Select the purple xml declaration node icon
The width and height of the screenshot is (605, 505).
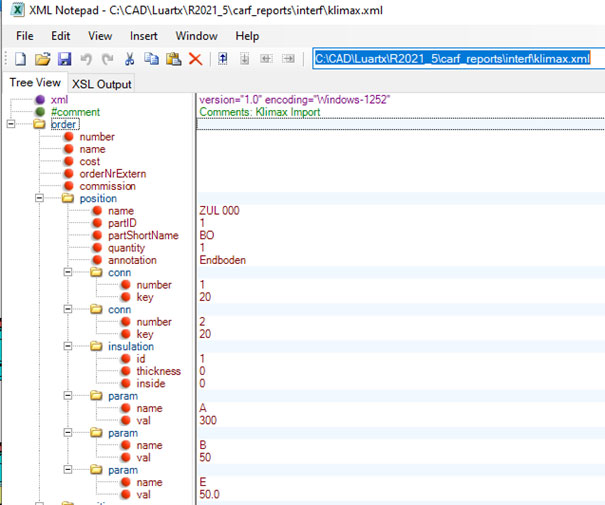pyautogui.click(x=40, y=100)
